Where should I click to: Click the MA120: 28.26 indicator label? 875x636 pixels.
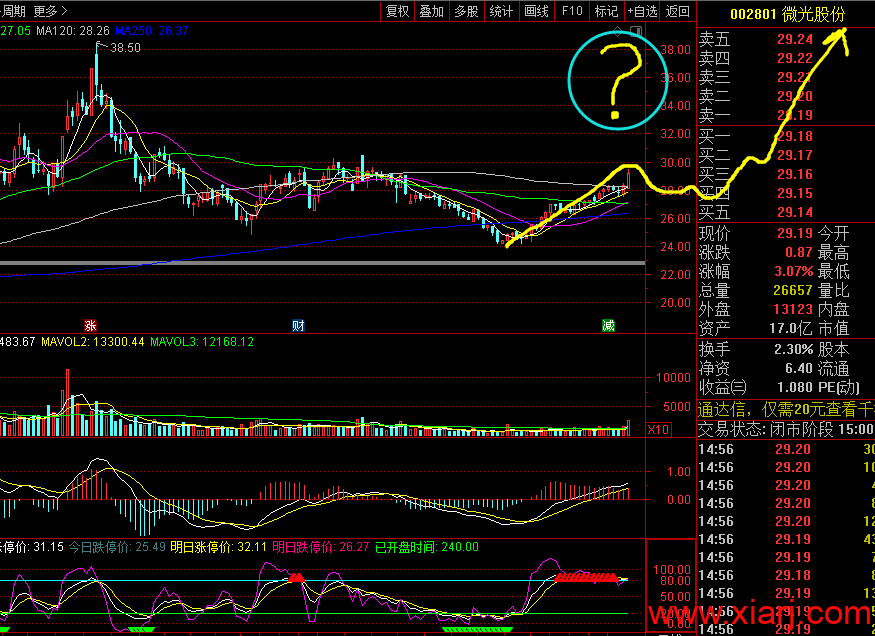[x=73, y=31]
